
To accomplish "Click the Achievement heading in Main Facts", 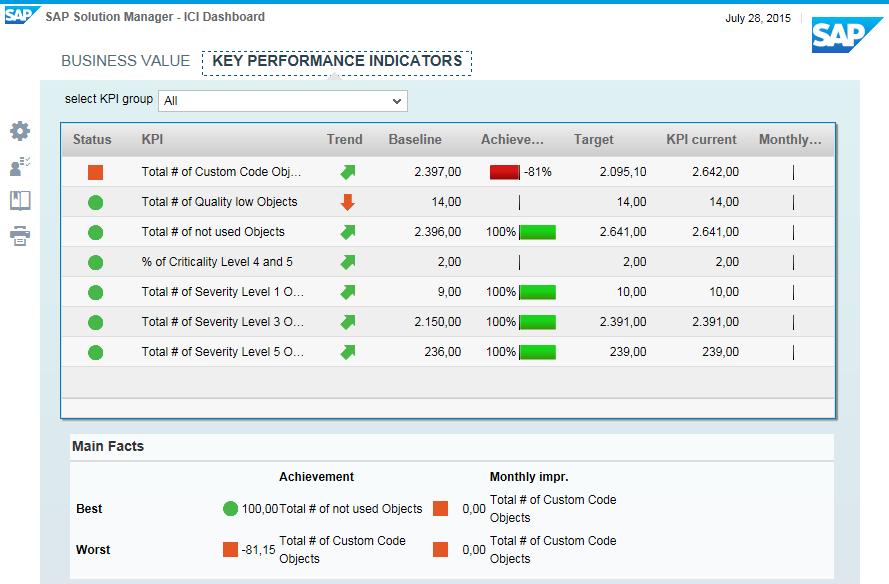I will (316, 477).
